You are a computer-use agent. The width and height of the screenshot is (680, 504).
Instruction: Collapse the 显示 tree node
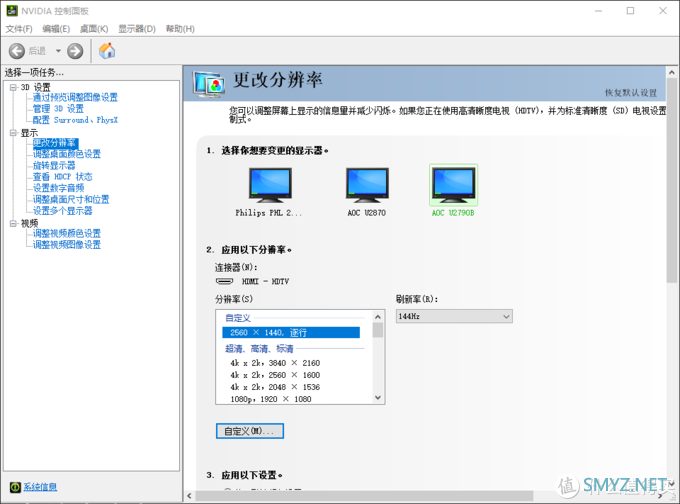point(13,133)
